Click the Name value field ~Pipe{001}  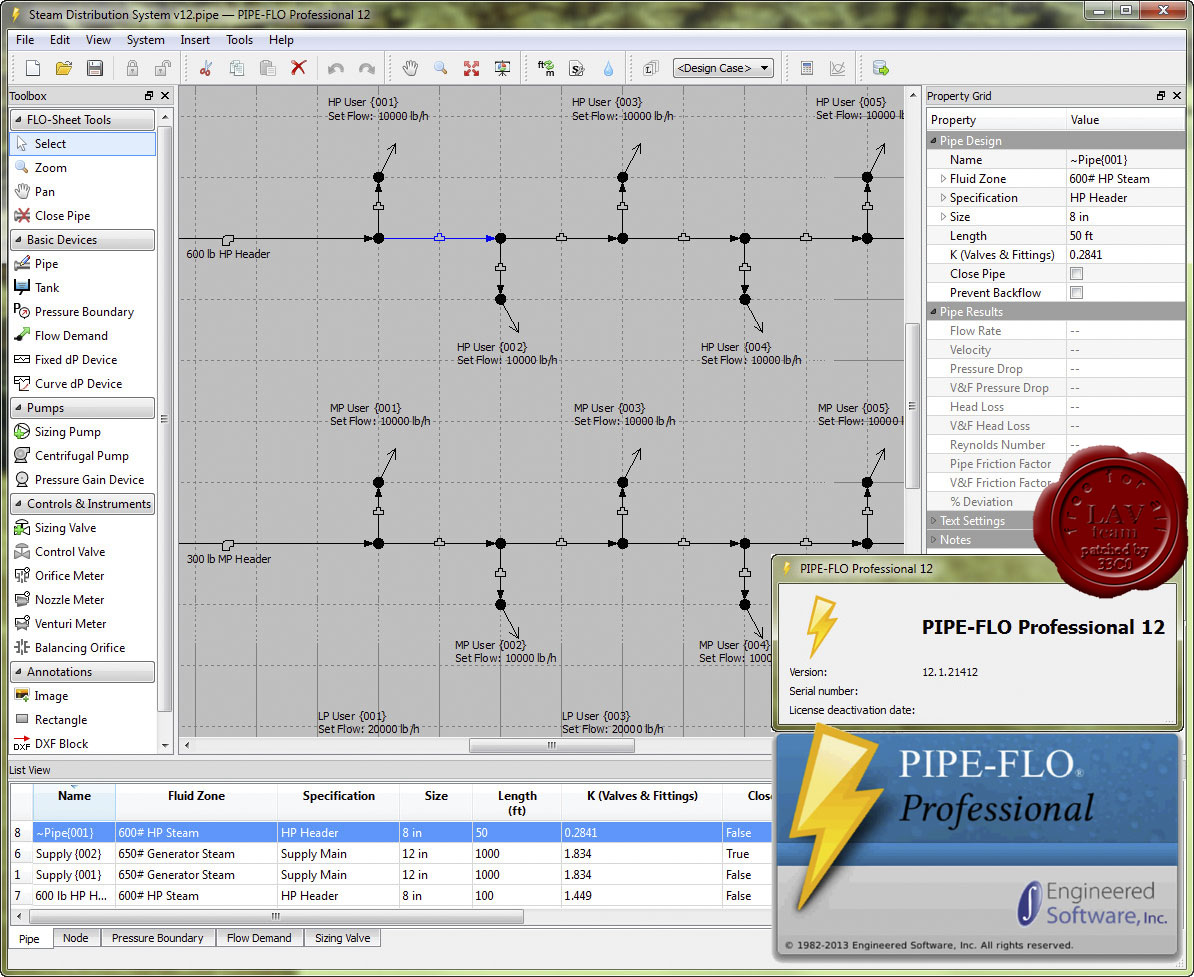click(x=1125, y=159)
